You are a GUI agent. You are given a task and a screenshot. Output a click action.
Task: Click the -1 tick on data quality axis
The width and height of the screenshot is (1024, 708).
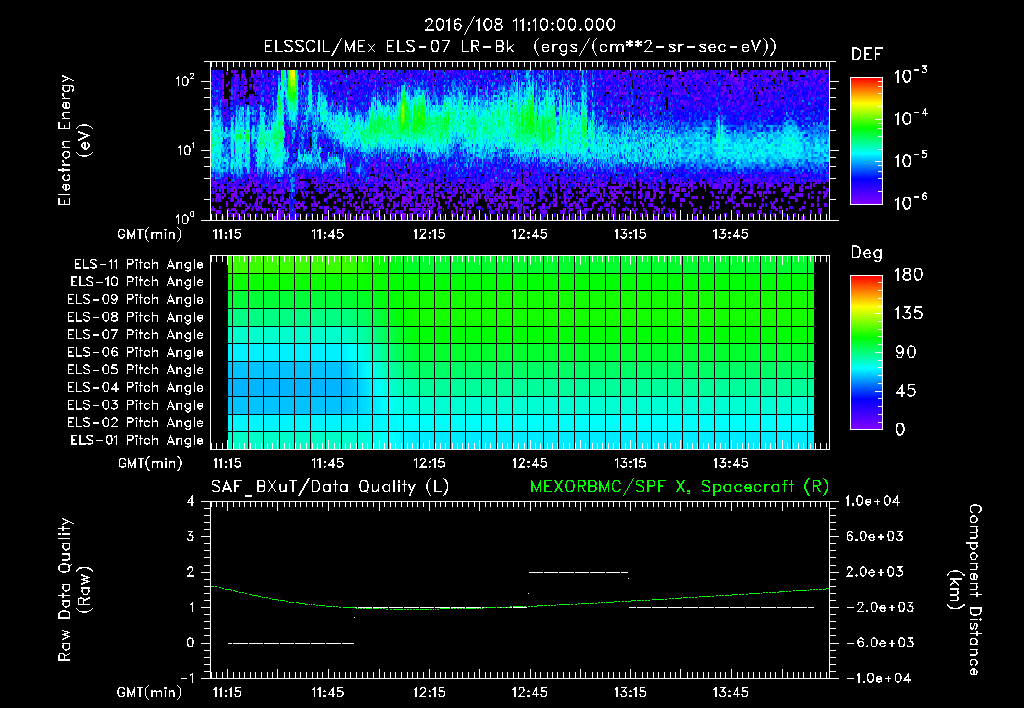pyautogui.click(x=187, y=678)
